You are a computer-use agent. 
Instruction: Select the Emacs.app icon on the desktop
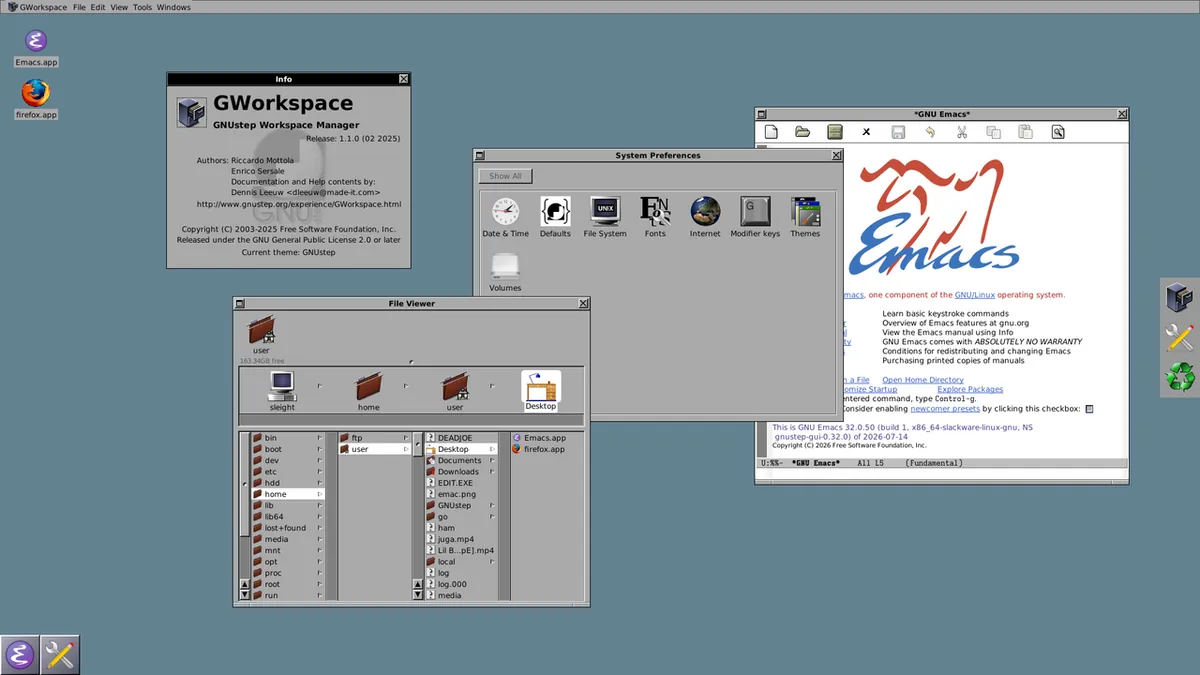[x=36, y=41]
